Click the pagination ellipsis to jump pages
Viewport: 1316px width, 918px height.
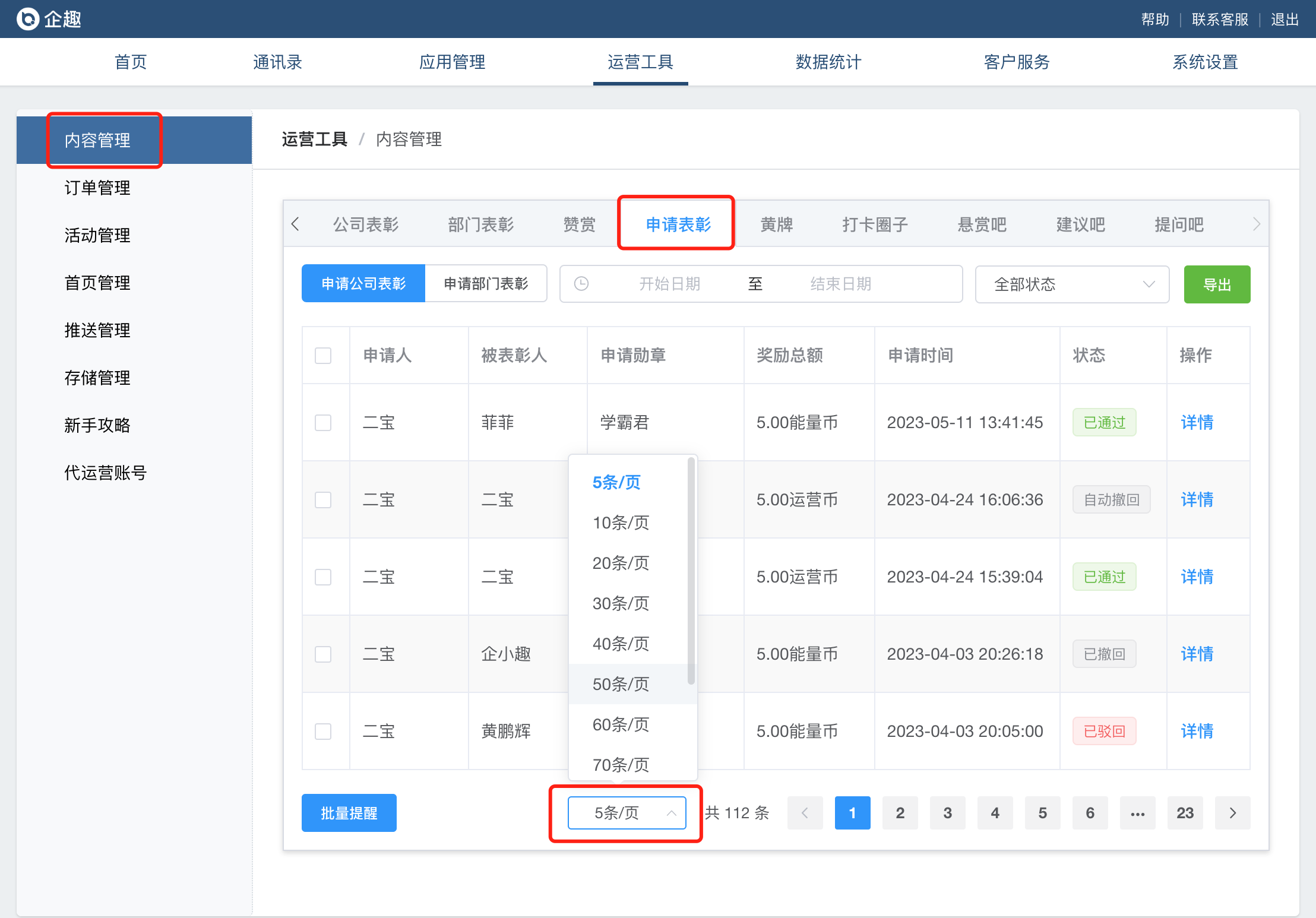1137,813
